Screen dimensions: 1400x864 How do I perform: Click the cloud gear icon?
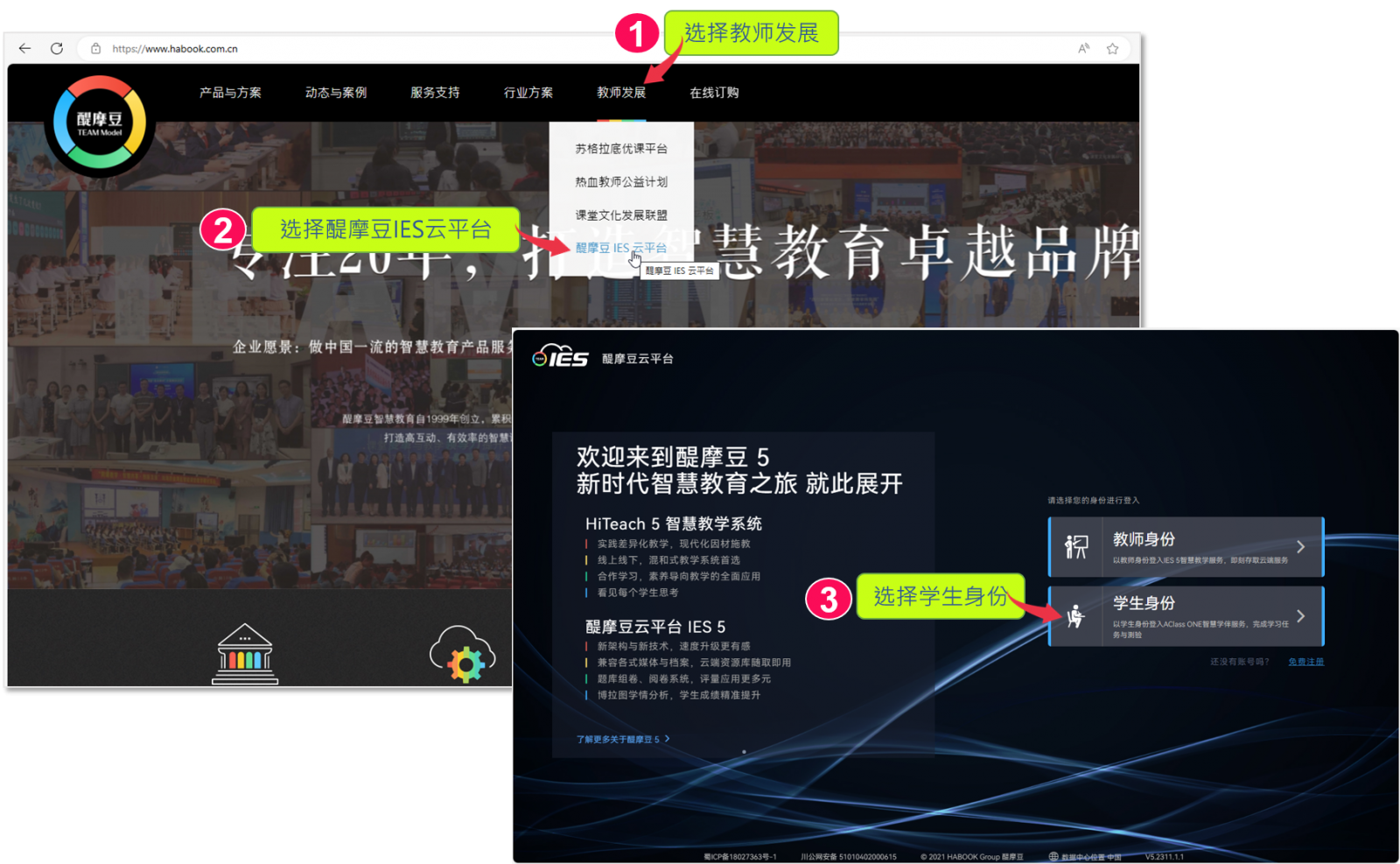463,655
